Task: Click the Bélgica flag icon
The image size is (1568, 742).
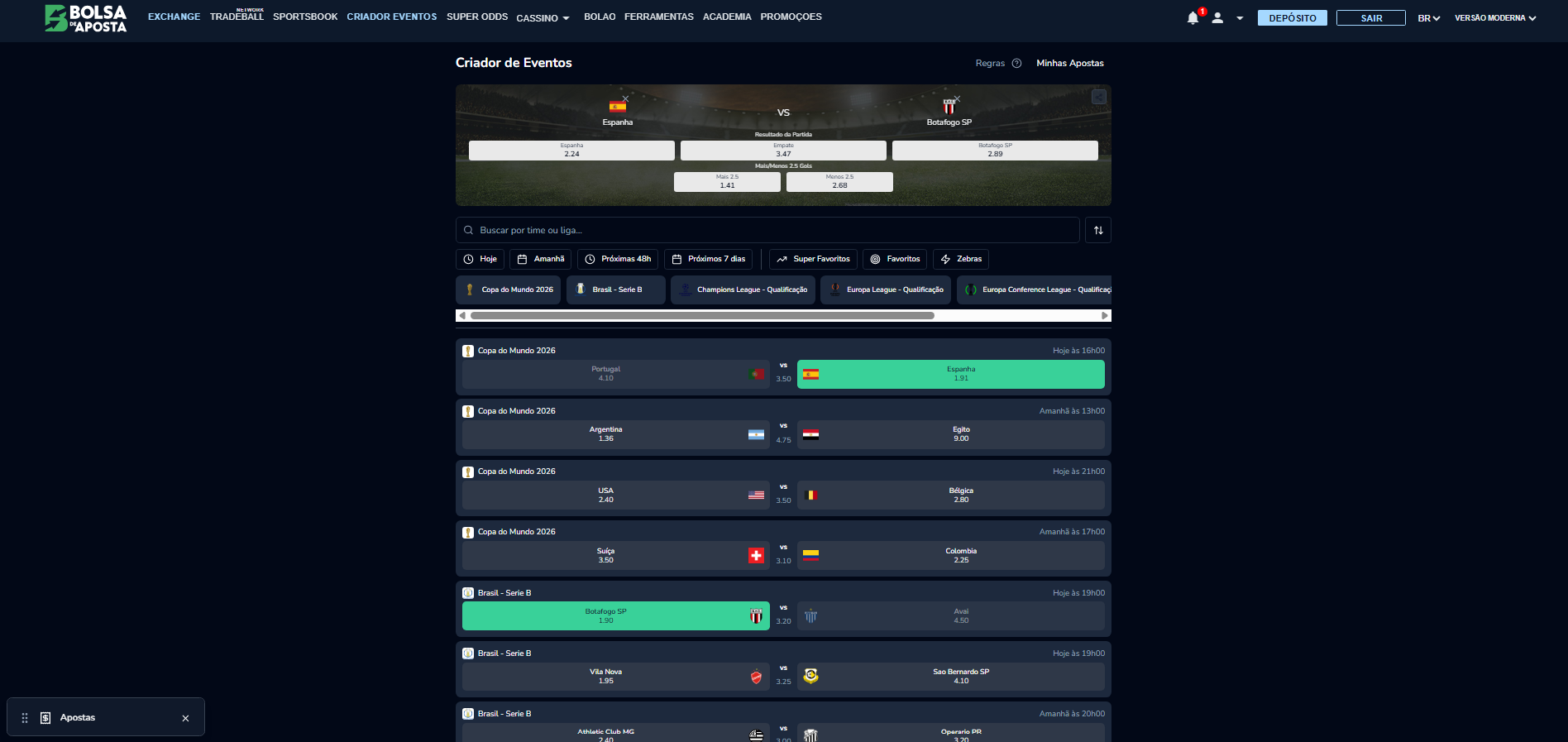Action: [x=810, y=495]
